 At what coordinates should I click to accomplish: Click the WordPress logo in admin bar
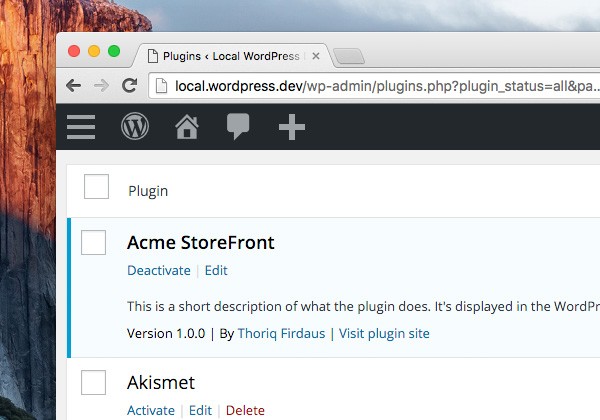click(x=135, y=126)
